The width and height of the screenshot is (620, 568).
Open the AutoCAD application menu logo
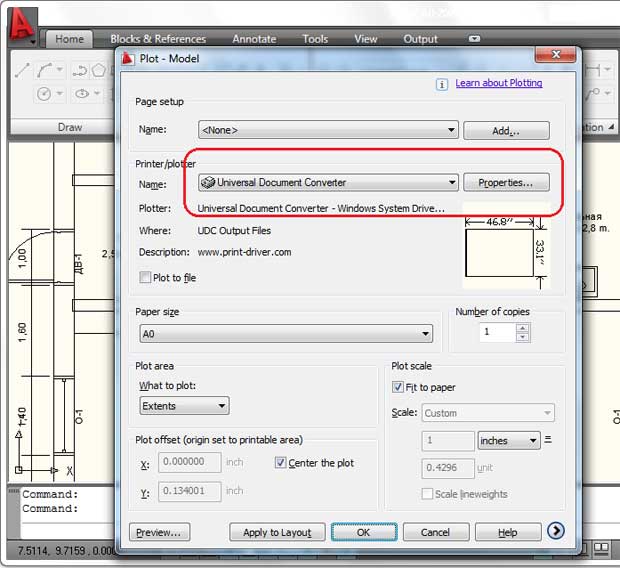coord(20,25)
